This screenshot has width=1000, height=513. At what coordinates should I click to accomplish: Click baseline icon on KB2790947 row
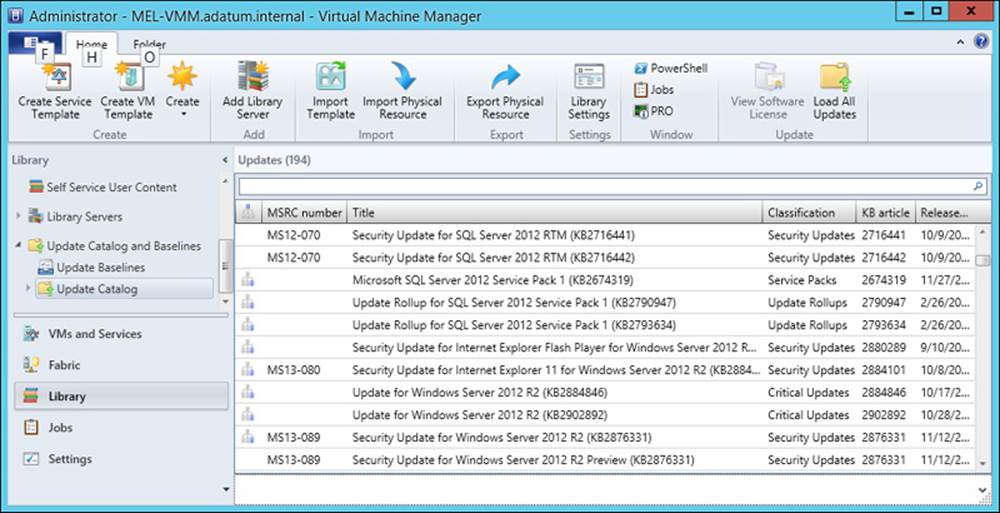(247, 302)
